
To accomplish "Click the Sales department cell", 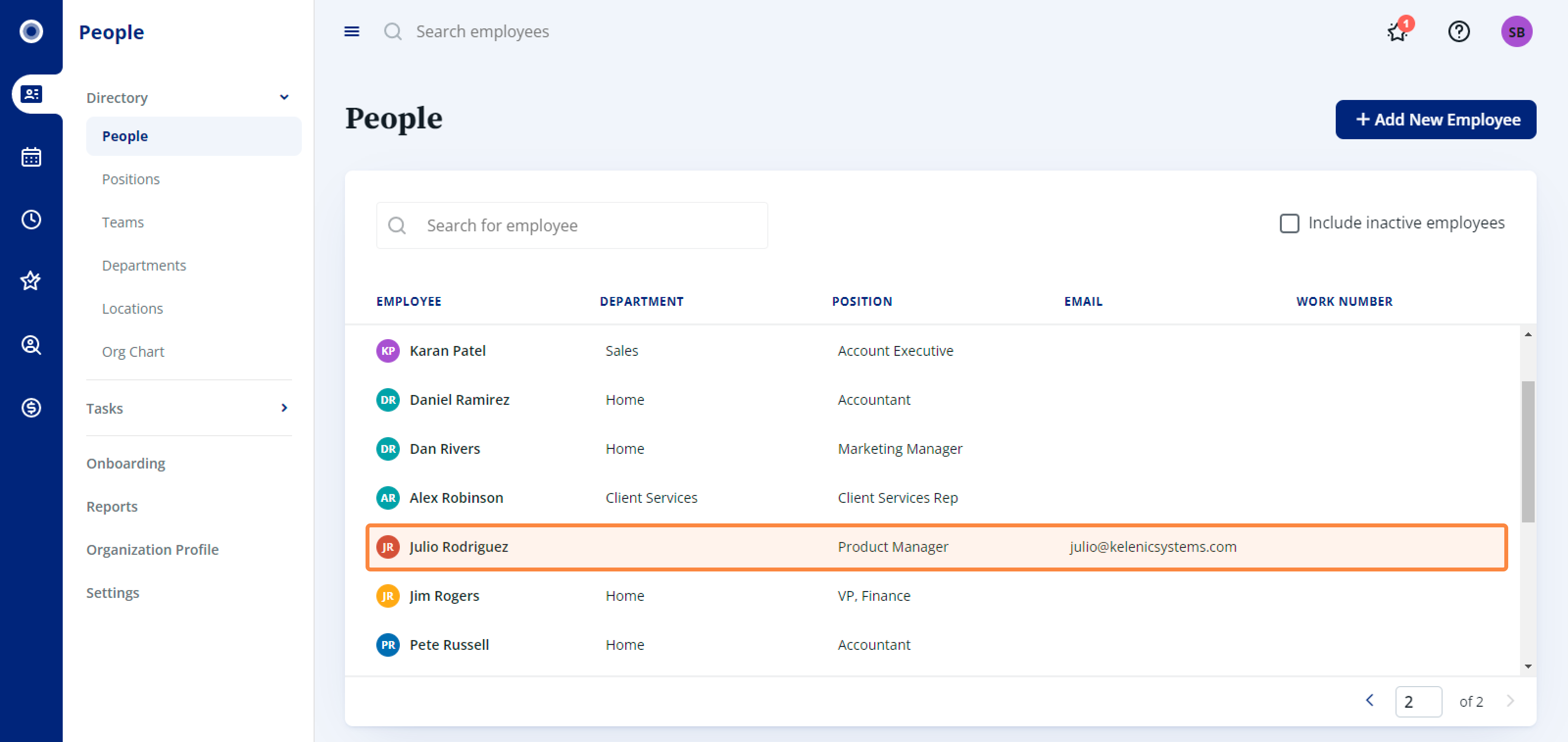I will click(x=621, y=350).
